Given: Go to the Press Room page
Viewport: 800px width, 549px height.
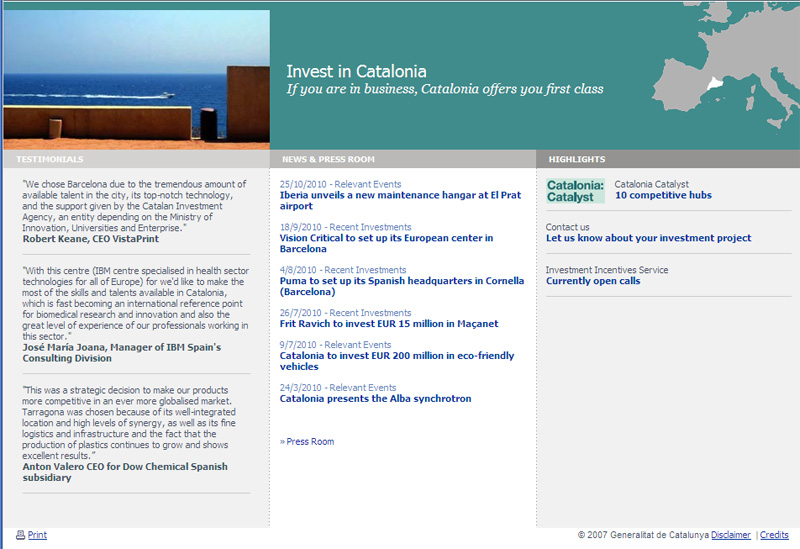Looking at the screenshot, I should pos(309,441).
